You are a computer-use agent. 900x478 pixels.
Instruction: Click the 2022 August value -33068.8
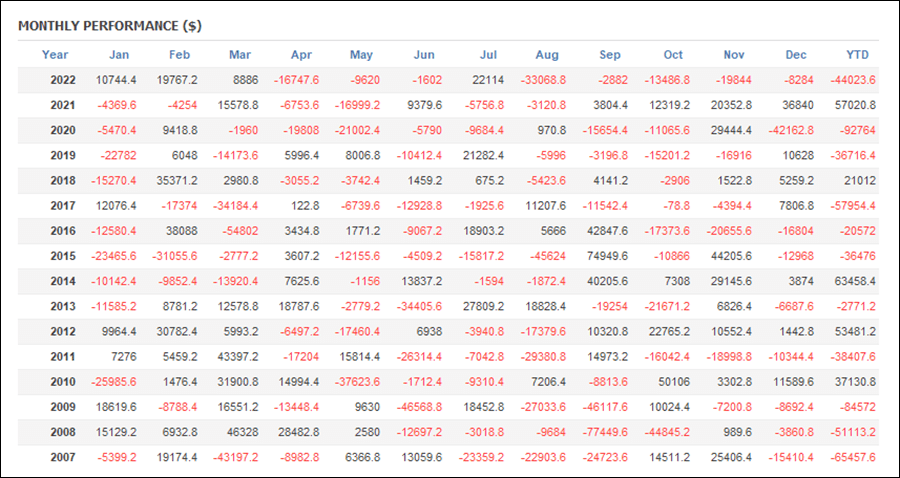(544, 80)
